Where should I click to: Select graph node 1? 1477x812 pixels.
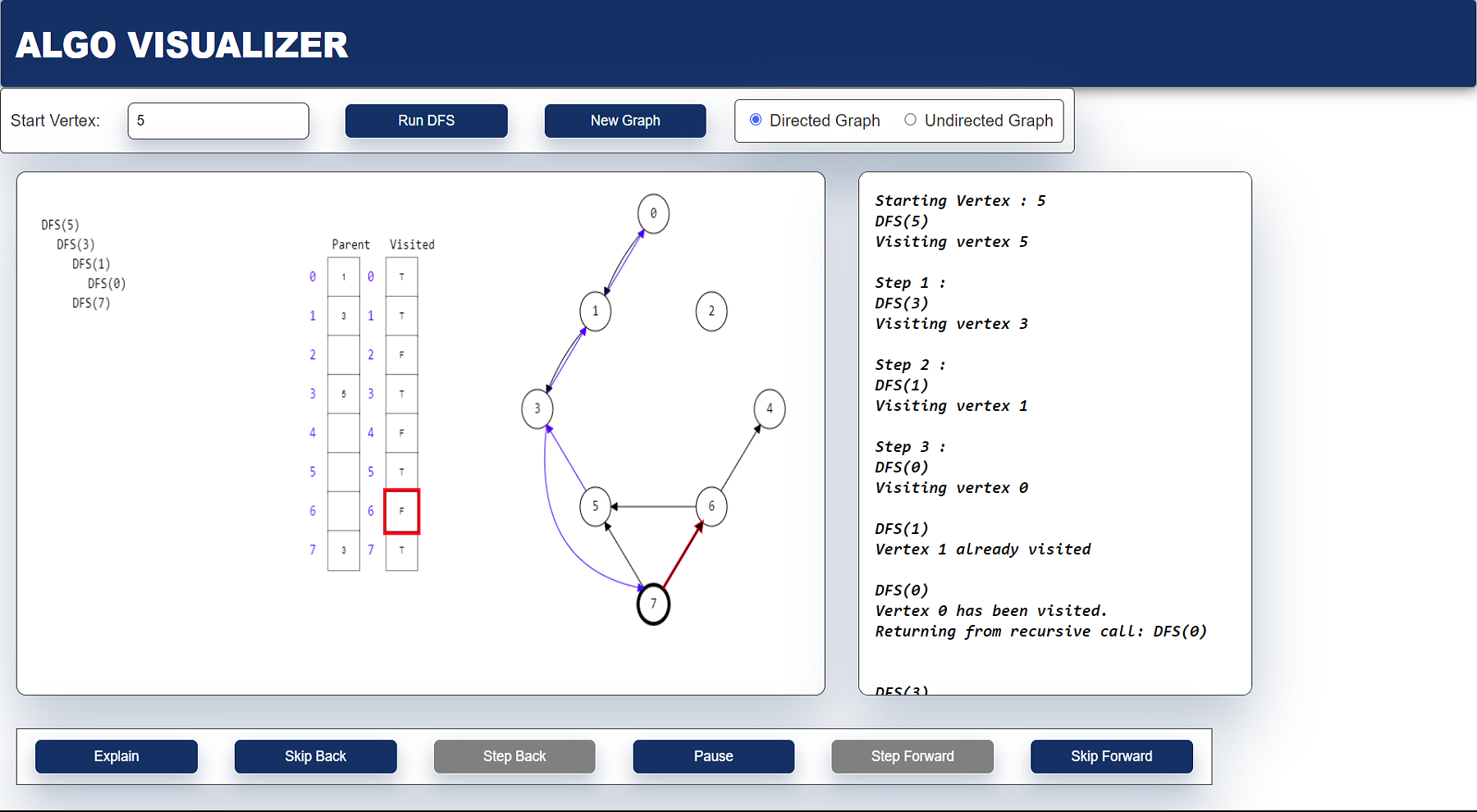[595, 311]
